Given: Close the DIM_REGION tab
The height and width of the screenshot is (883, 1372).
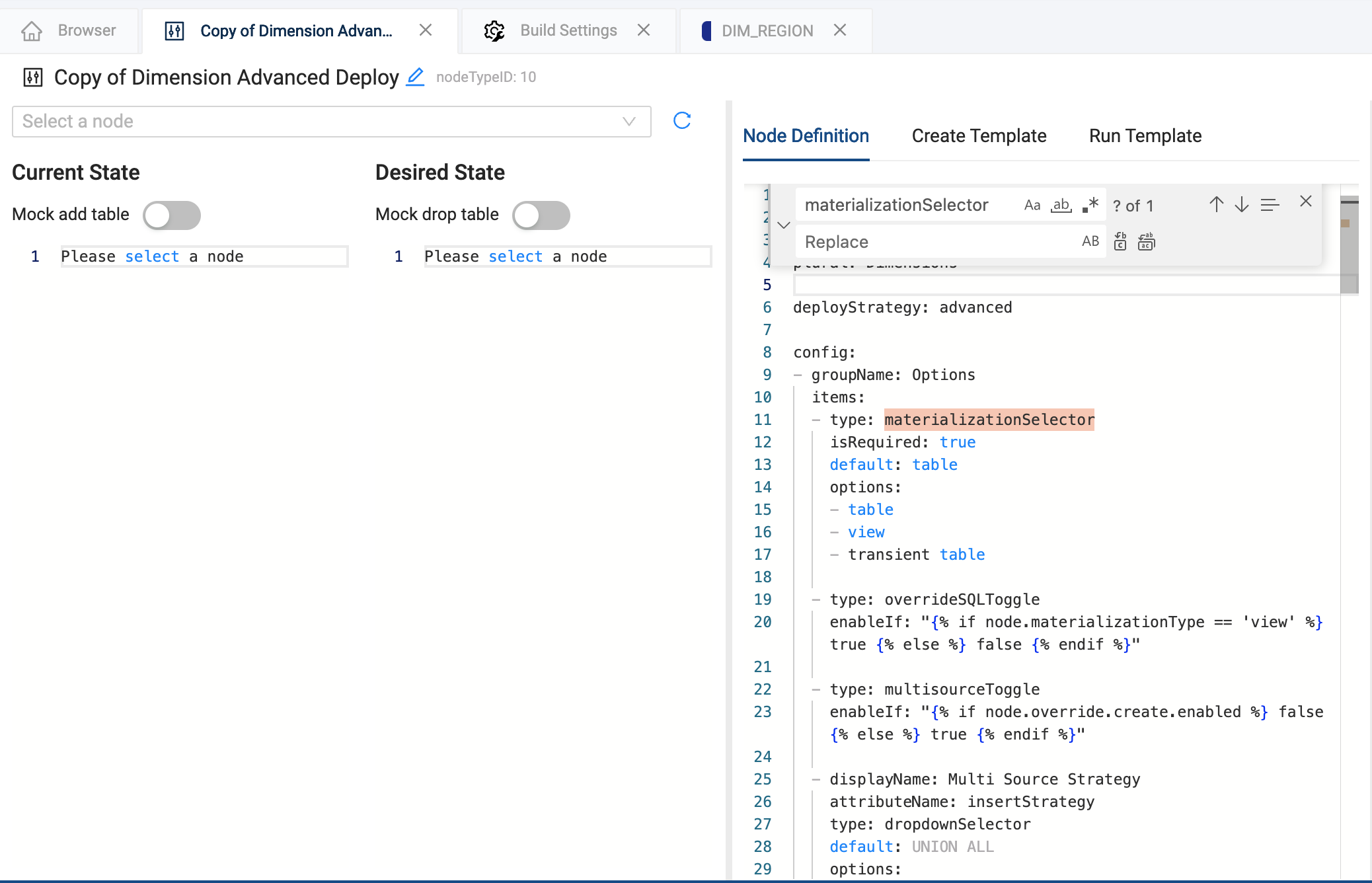Looking at the screenshot, I should click(x=840, y=30).
